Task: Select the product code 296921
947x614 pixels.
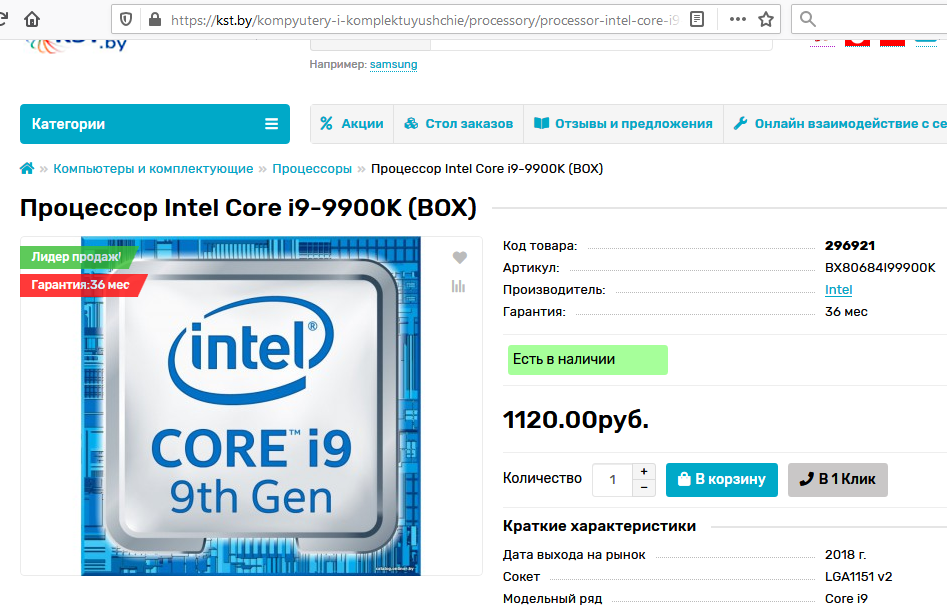Action: 850,246
